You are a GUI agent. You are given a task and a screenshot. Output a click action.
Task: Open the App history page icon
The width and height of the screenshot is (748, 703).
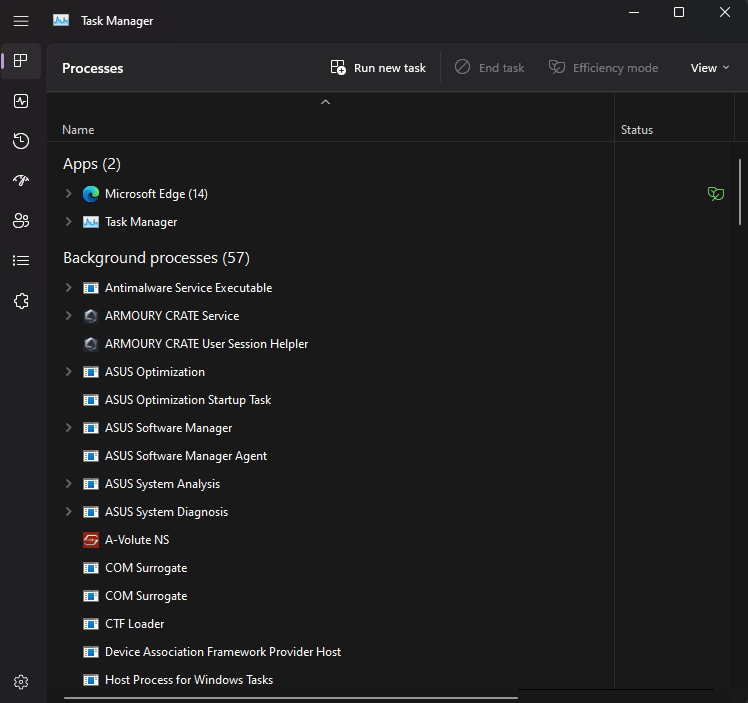[21, 141]
